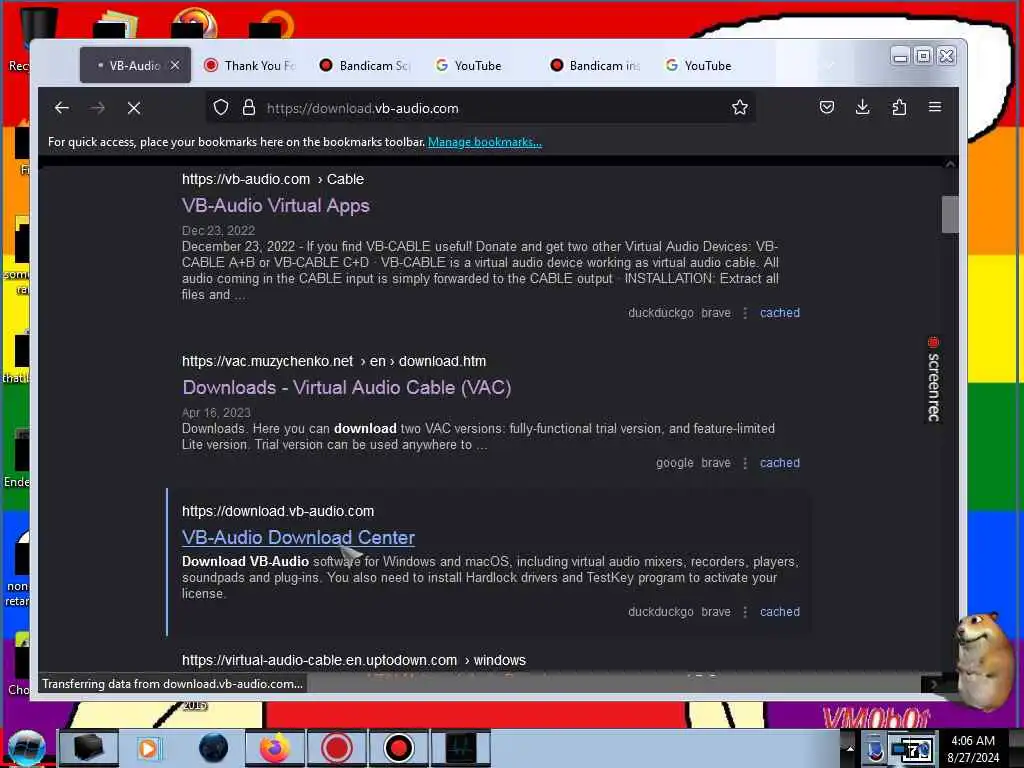The width and height of the screenshot is (1024, 768).
Task: Switch to the Thank You tab
Action: click(x=250, y=65)
